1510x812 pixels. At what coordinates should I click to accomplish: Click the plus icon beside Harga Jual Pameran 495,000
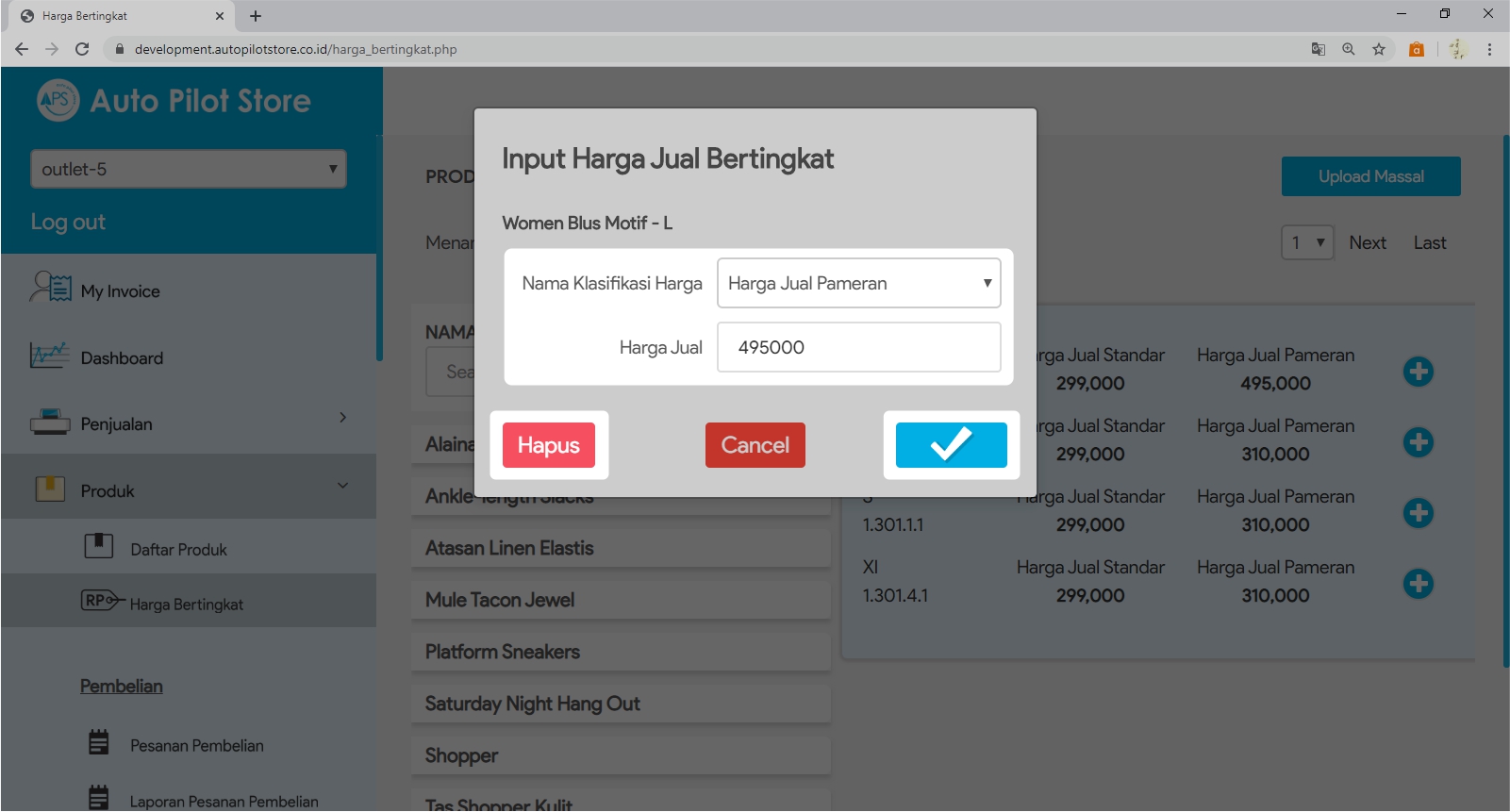[1418, 372]
